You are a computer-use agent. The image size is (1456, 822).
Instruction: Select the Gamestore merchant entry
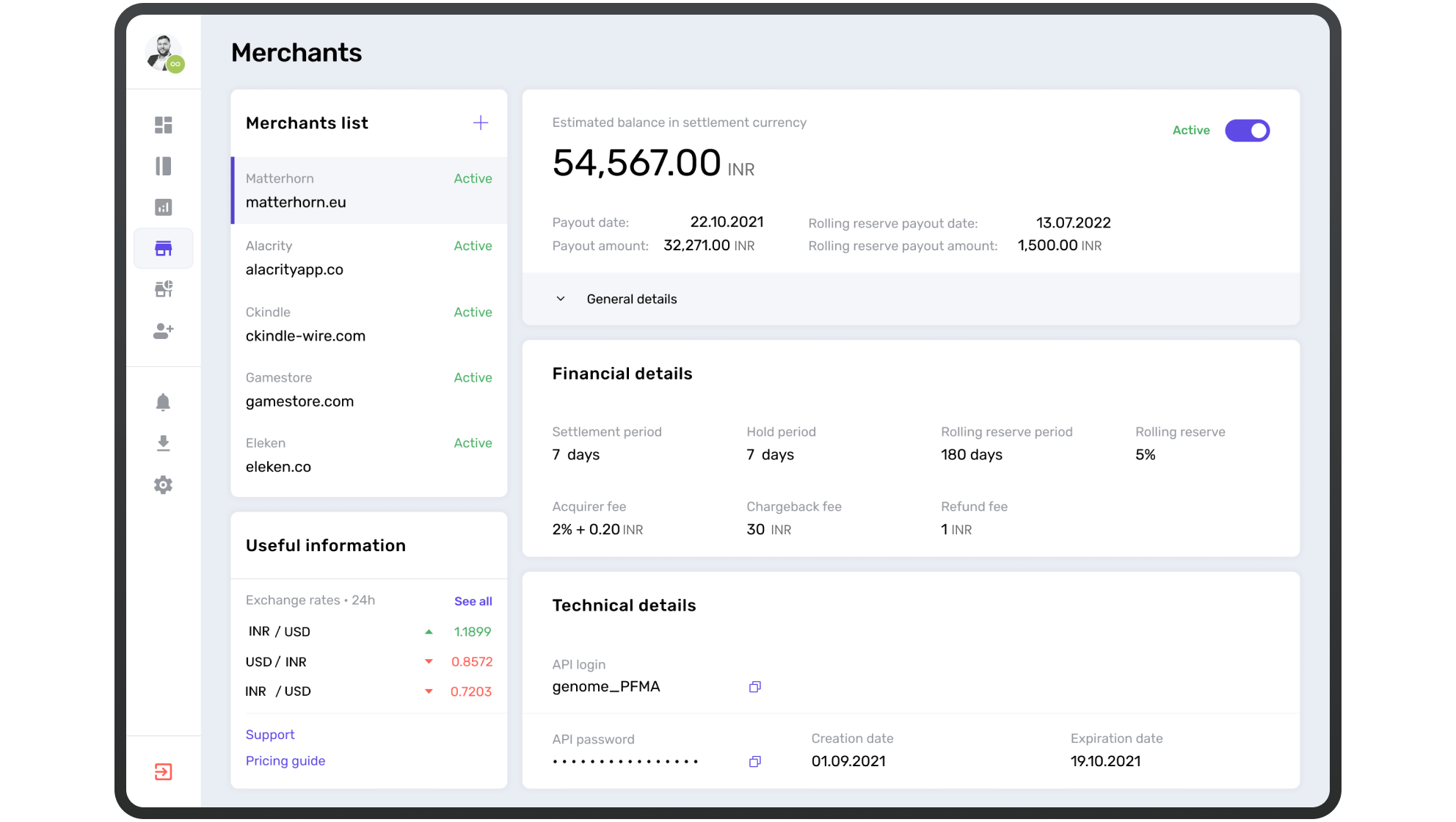tap(368, 390)
